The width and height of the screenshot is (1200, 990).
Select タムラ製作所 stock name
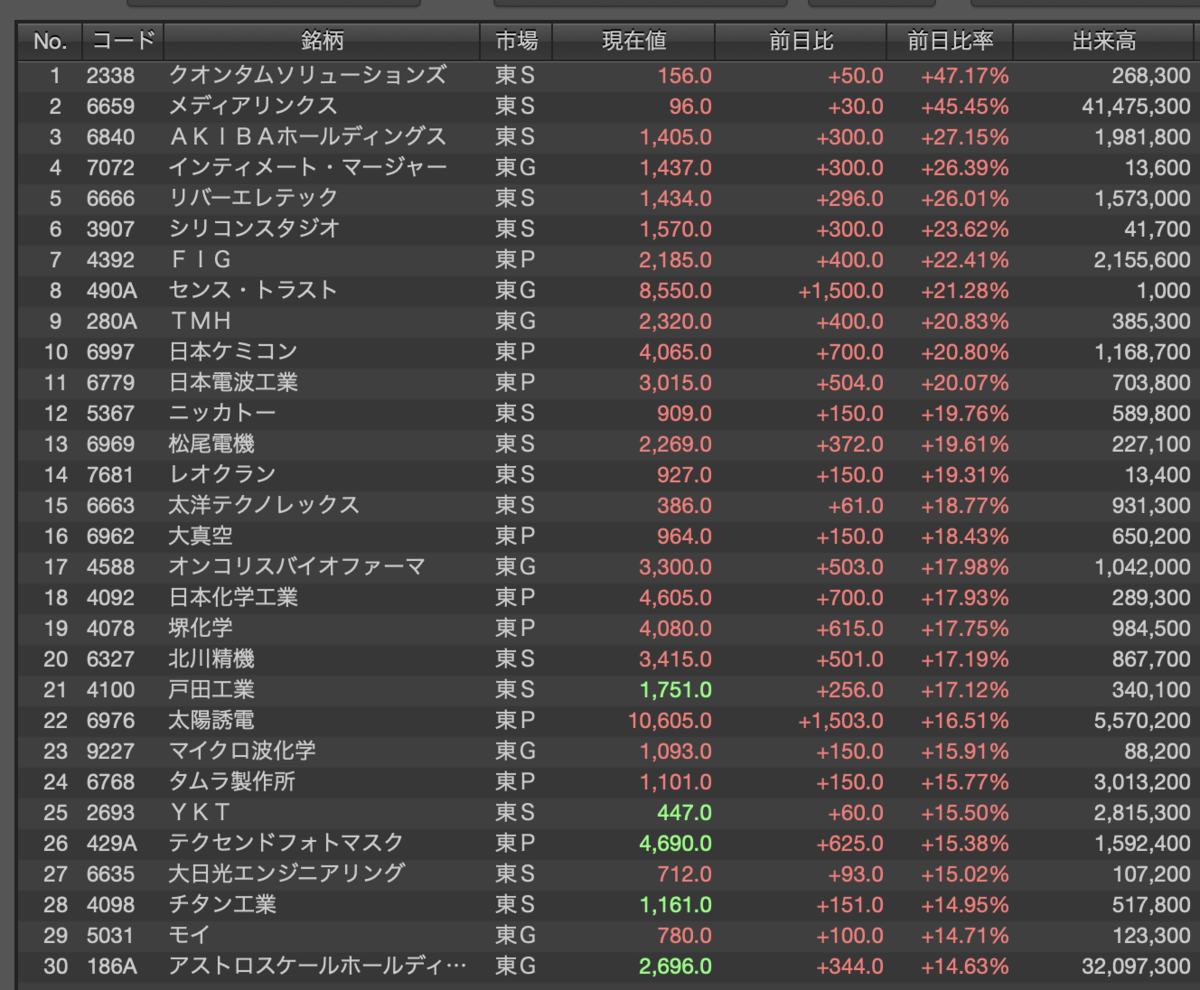point(233,782)
